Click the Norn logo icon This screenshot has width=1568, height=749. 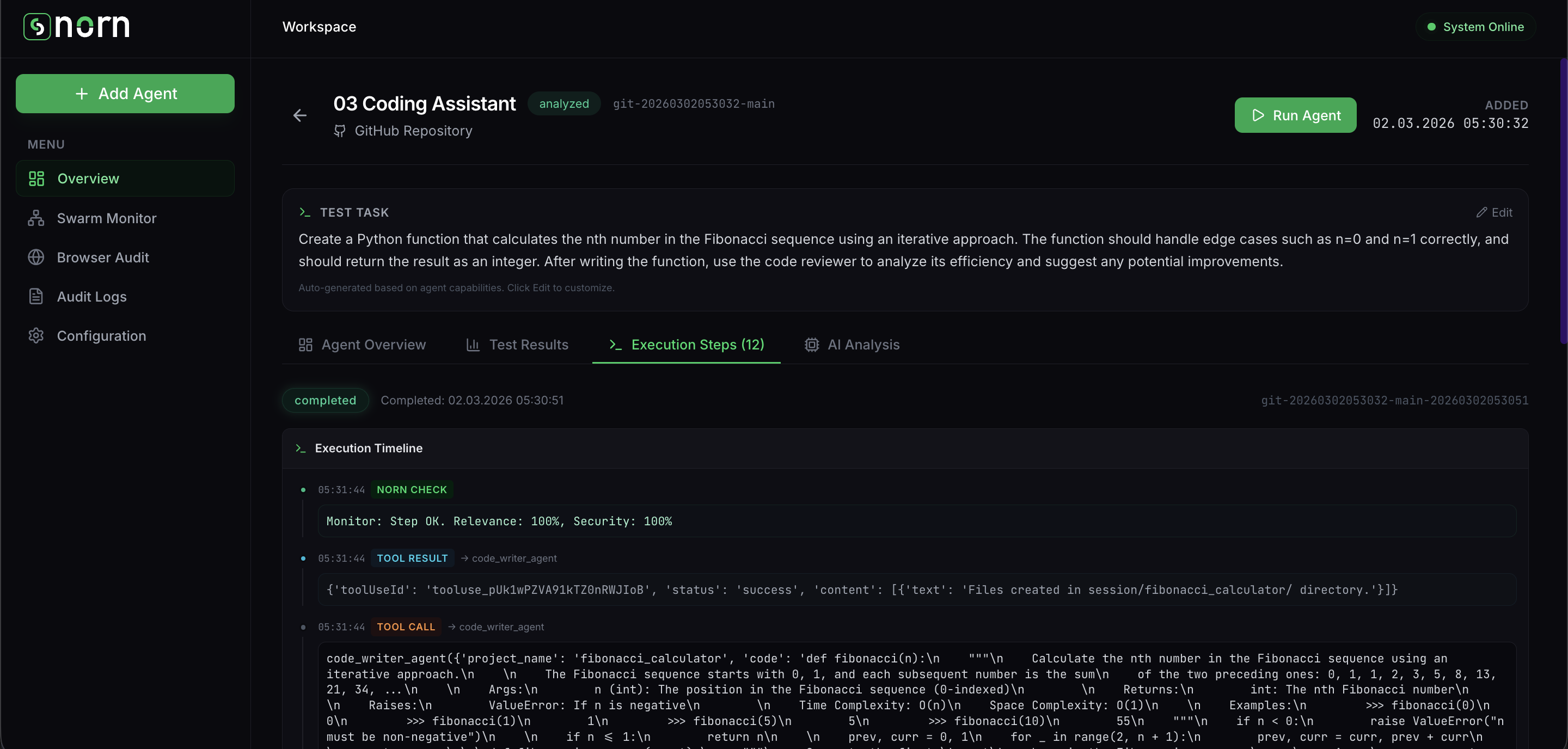point(36,27)
